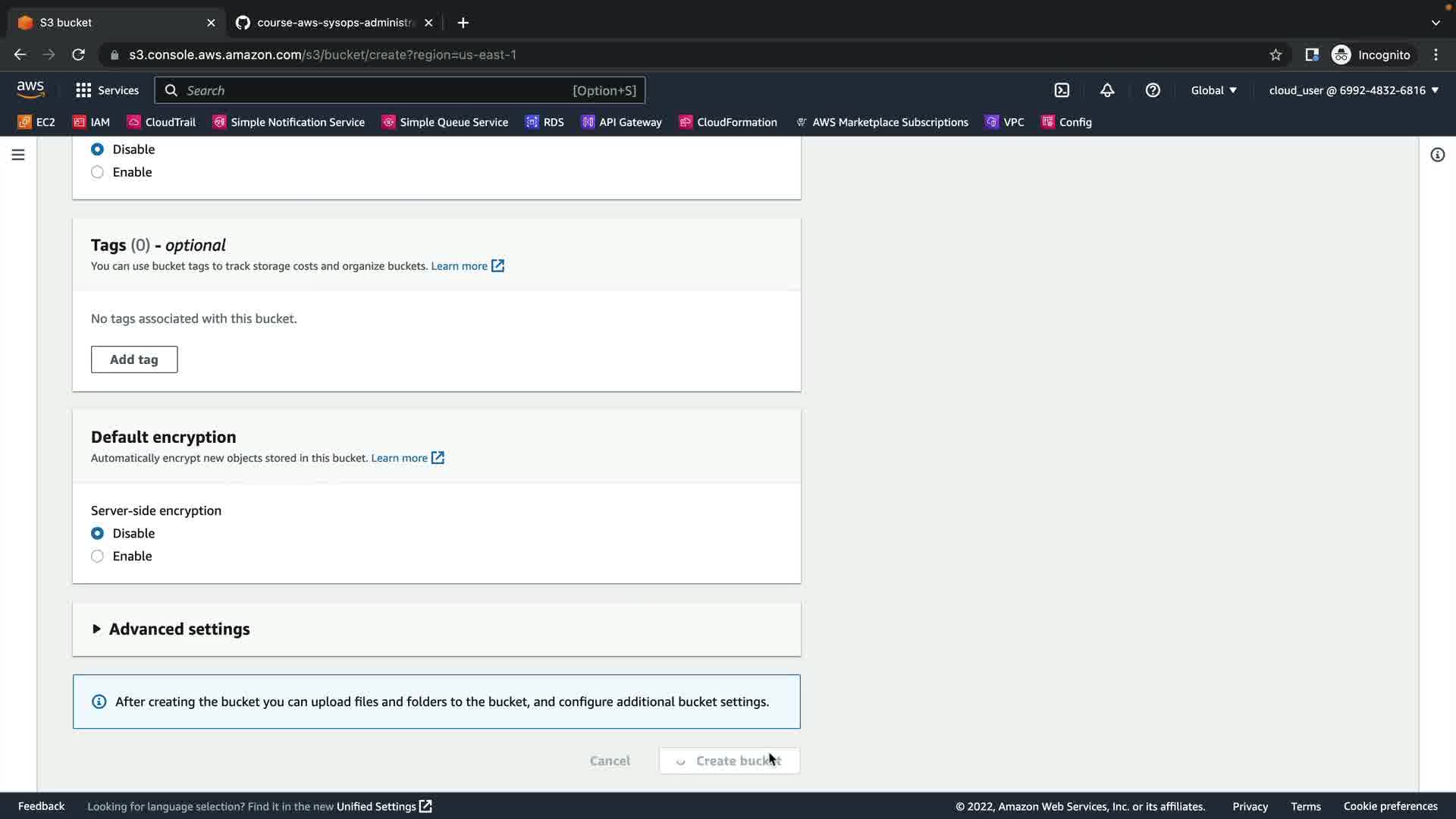Toggle the left hamburger navigation menu
The height and width of the screenshot is (819, 1456).
click(18, 155)
